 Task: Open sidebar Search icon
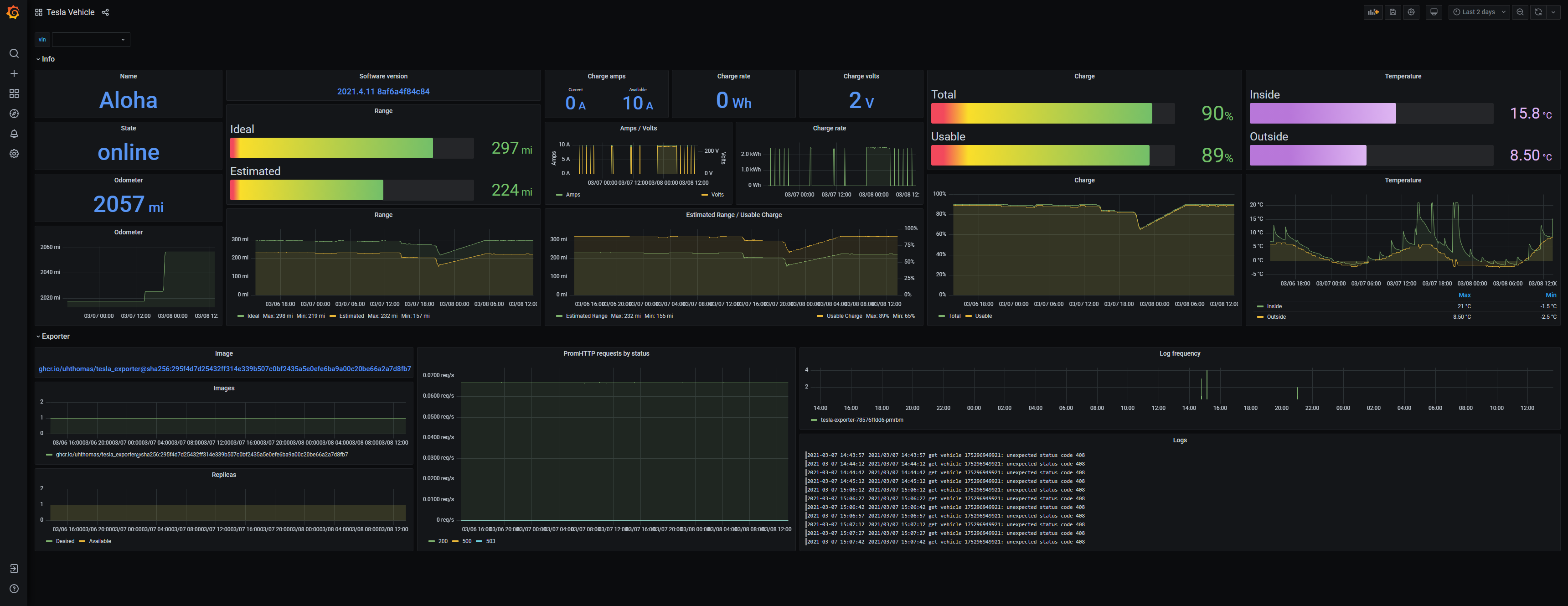click(x=14, y=54)
